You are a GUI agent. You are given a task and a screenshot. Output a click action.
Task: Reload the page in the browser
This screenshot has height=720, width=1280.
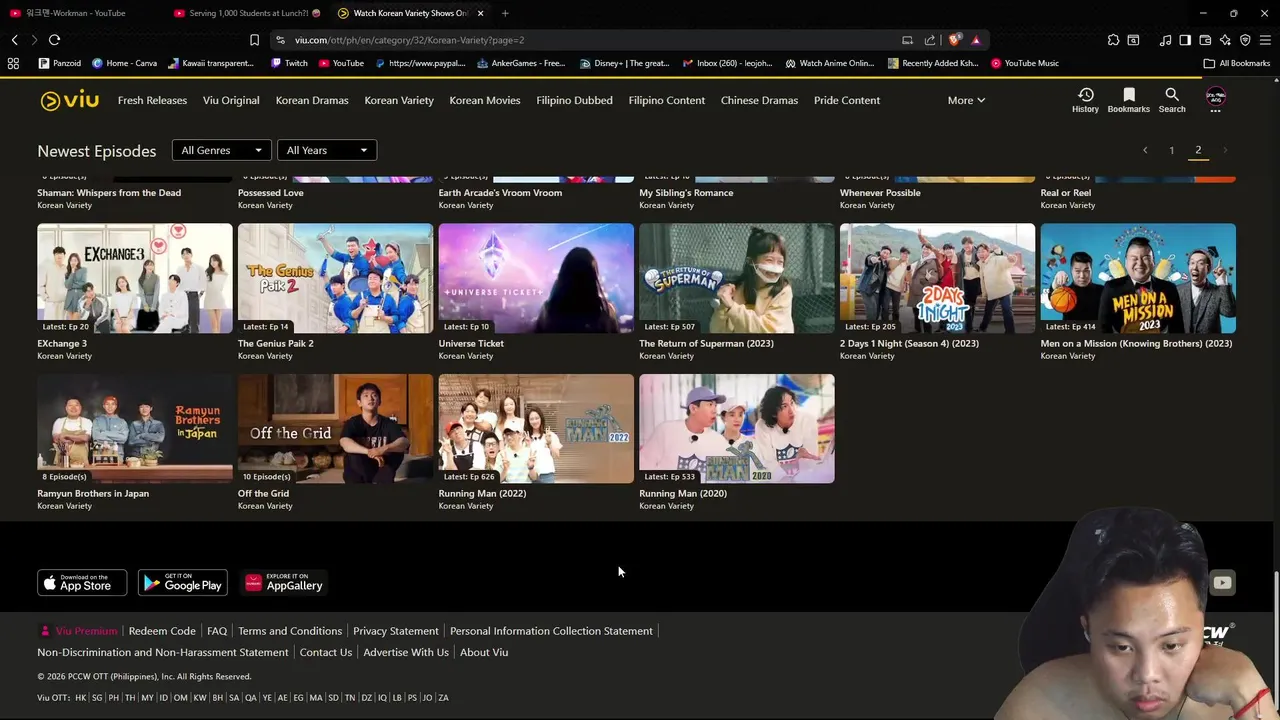54,40
